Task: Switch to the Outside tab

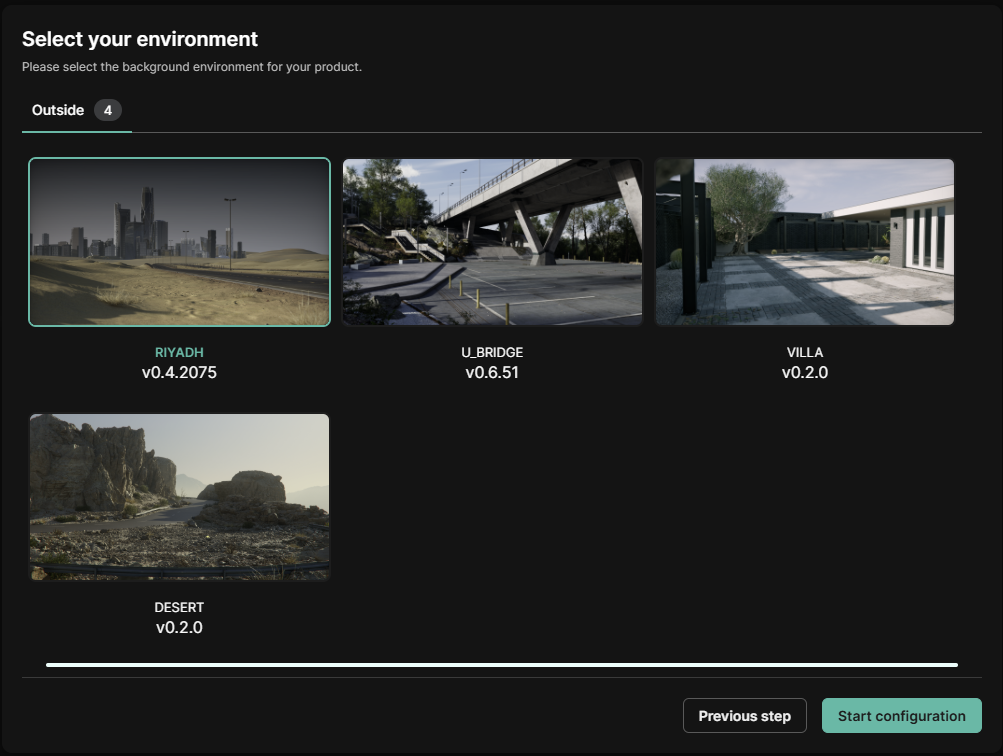Action: pos(58,110)
